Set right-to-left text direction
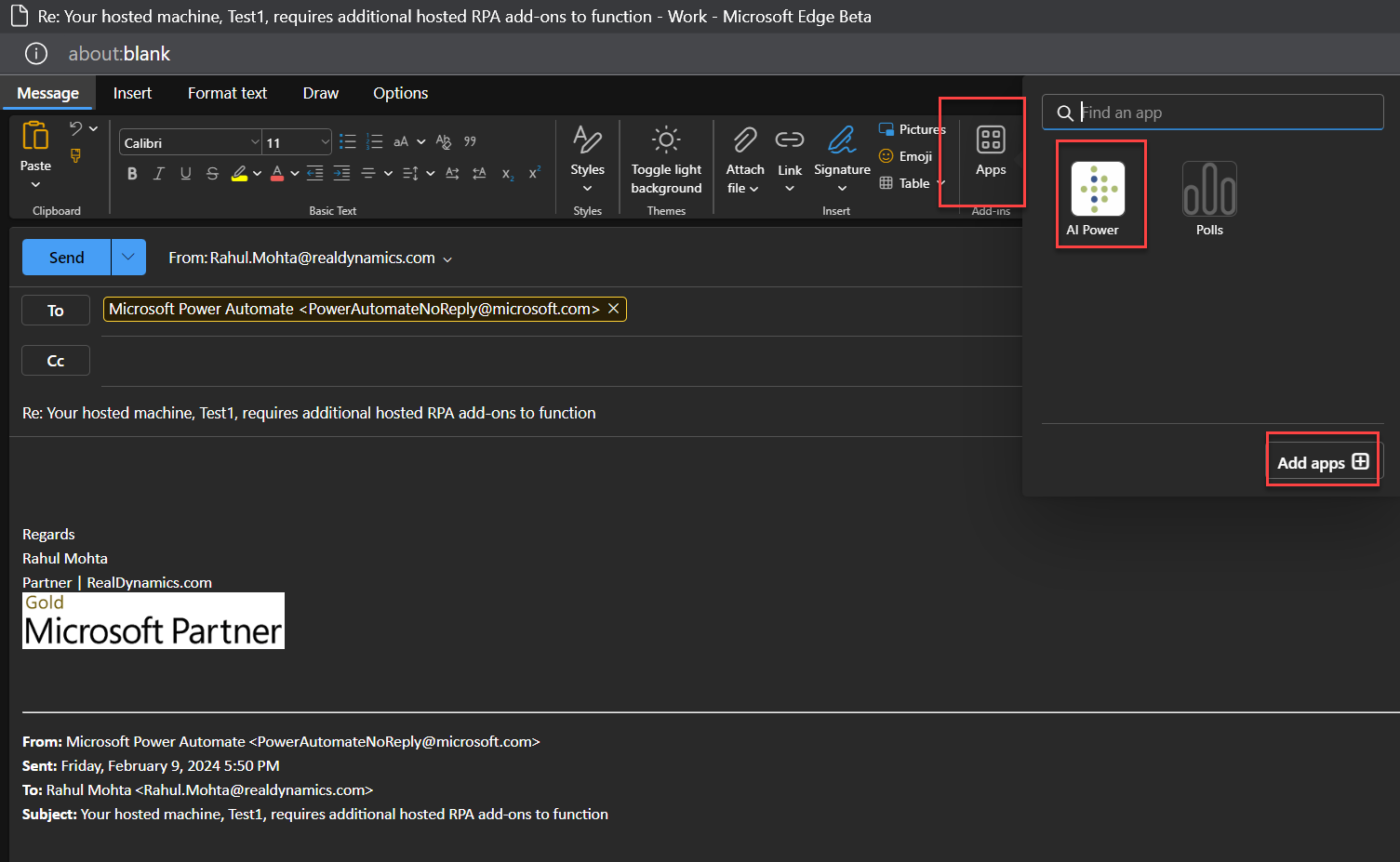The width and height of the screenshot is (1400, 862). [x=479, y=173]
